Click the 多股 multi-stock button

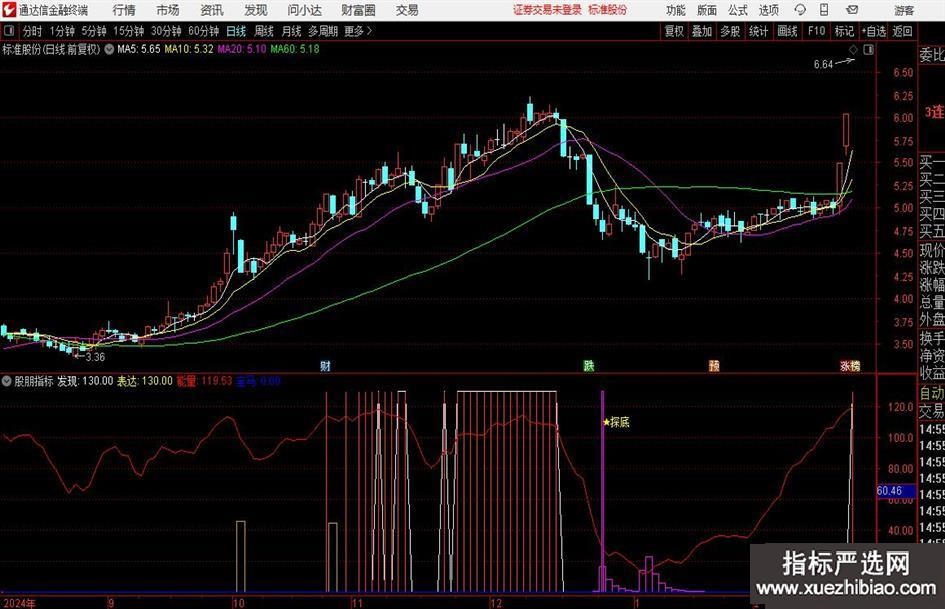[730, 31]
